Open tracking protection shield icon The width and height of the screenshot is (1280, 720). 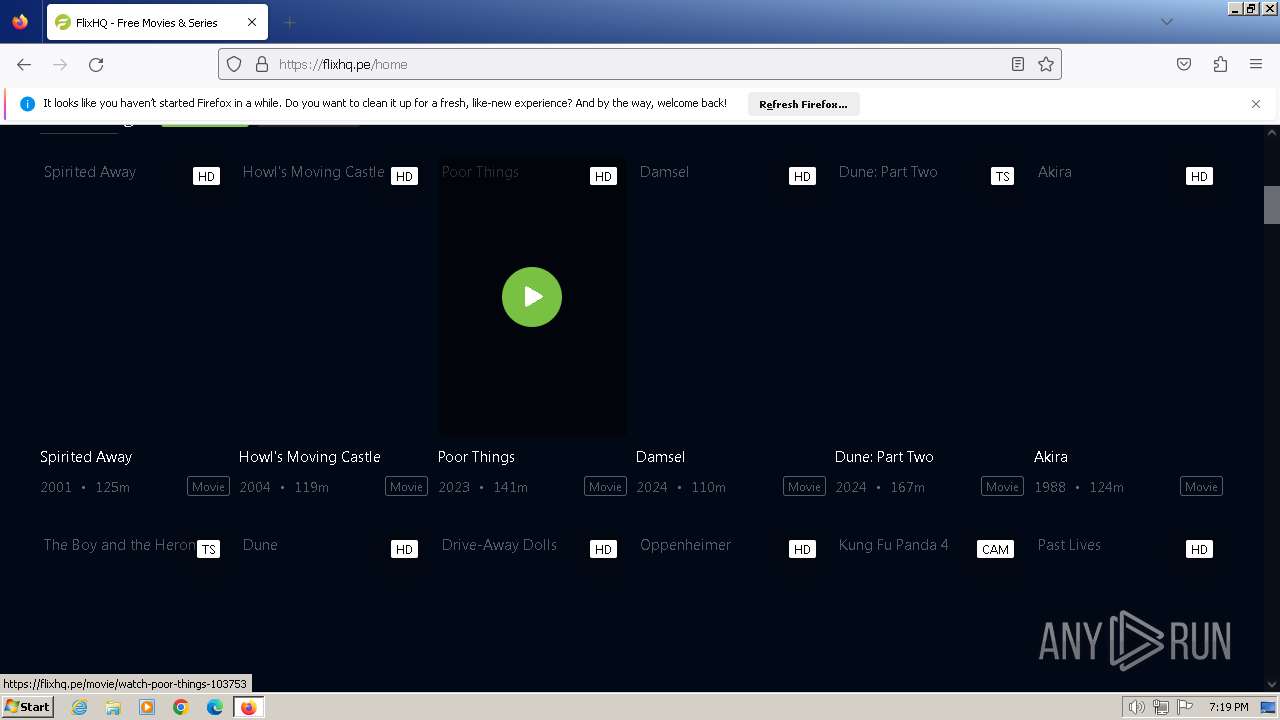coord(234,64)
